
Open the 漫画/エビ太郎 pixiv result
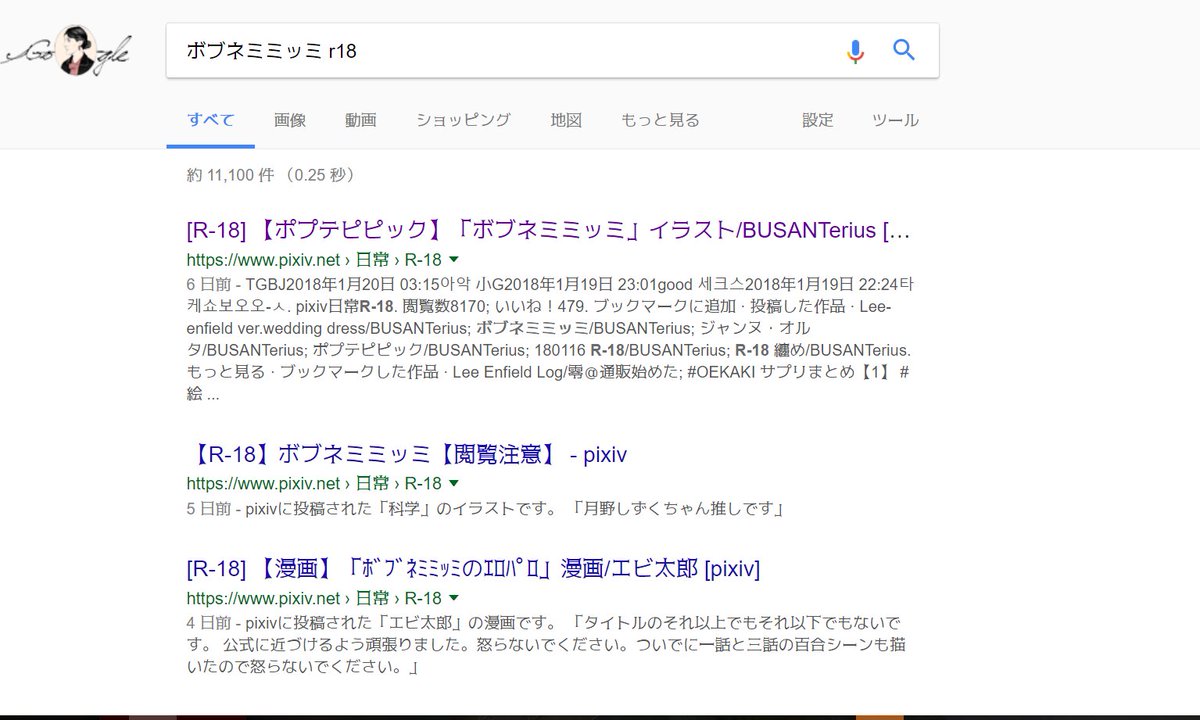tap(473, 569)
